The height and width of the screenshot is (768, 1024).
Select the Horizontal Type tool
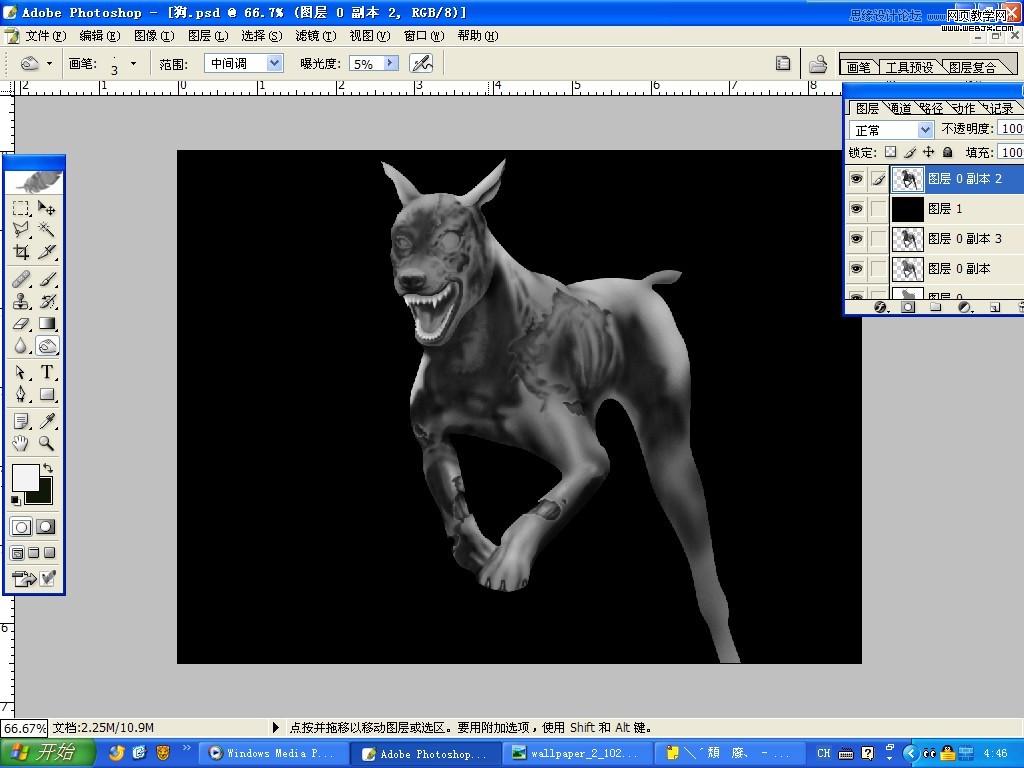(x=46, y=372)
